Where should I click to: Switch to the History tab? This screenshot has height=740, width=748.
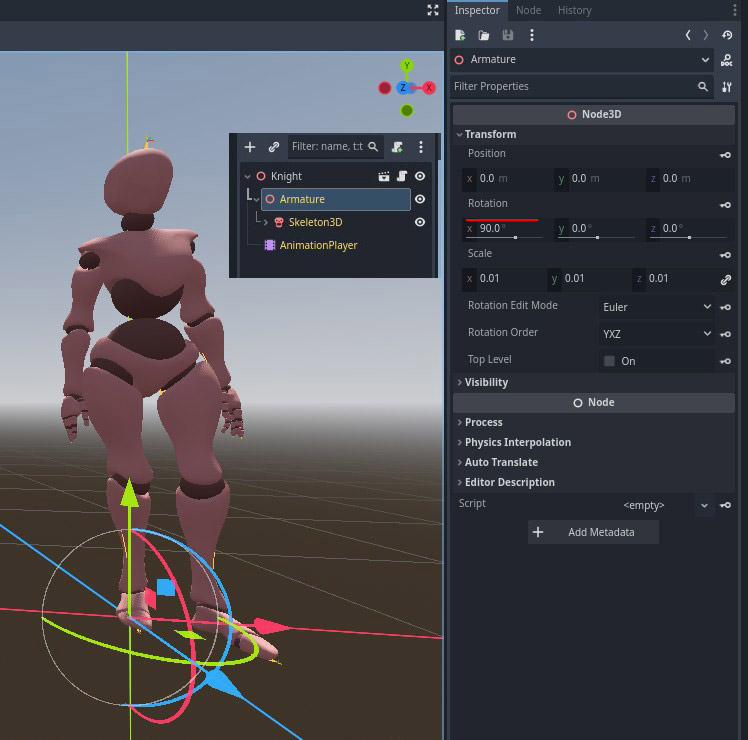[574, 10]
